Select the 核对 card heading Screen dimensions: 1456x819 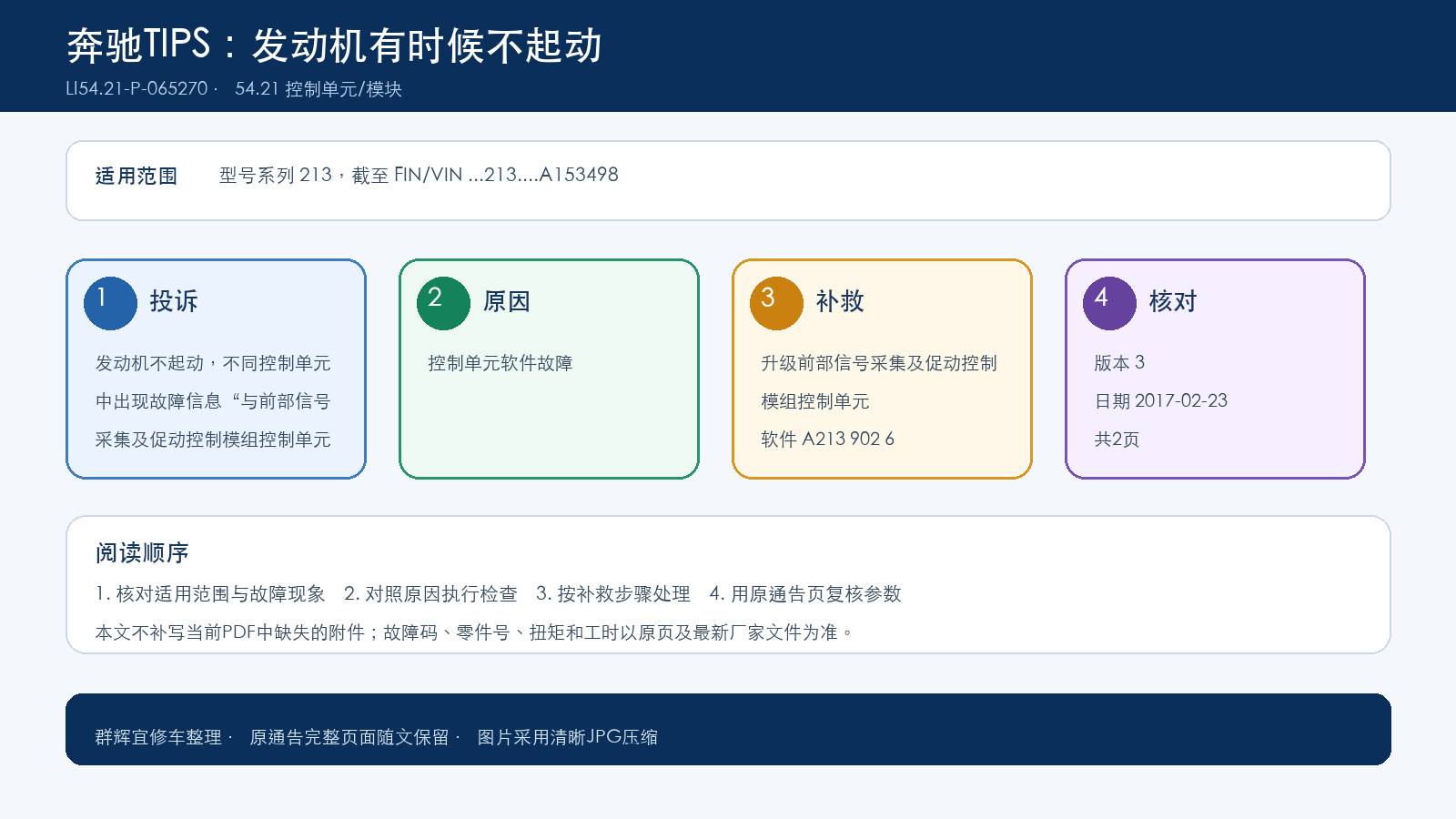tap(1173, 301)
